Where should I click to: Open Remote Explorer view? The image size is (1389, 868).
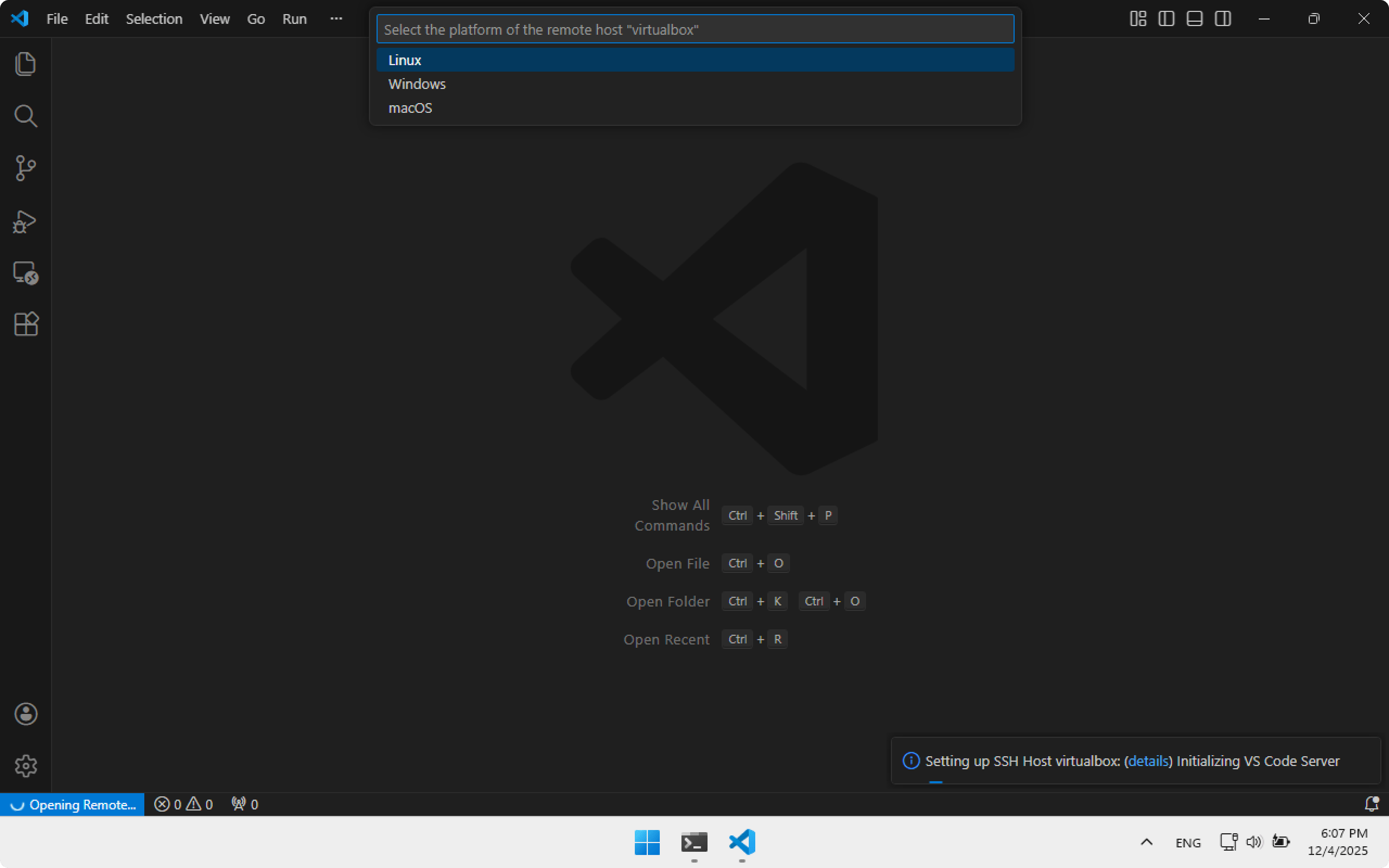26,273
